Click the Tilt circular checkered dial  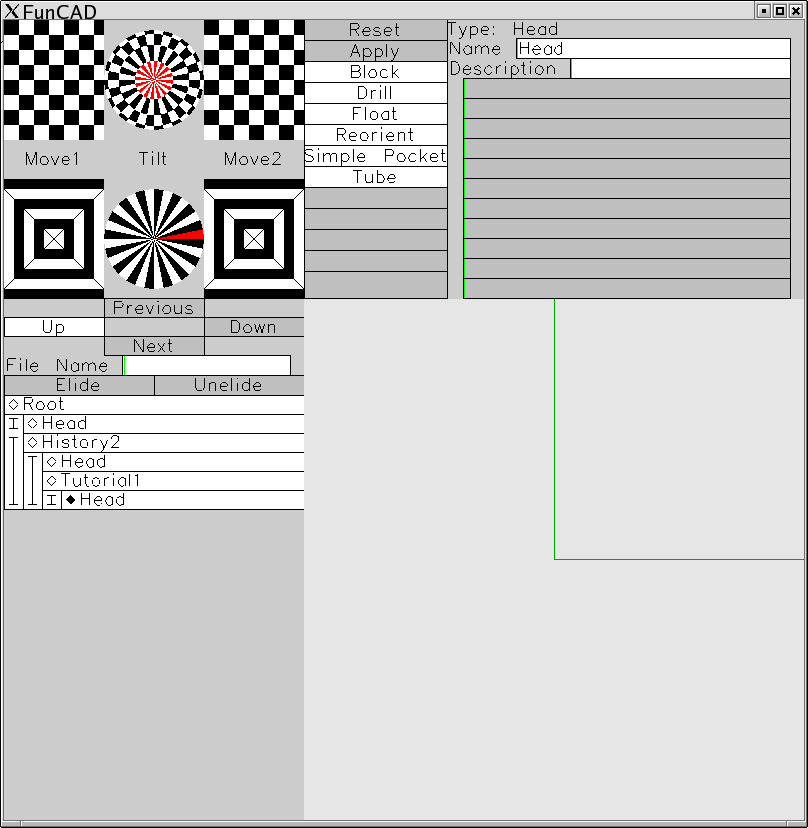[154, 80]
